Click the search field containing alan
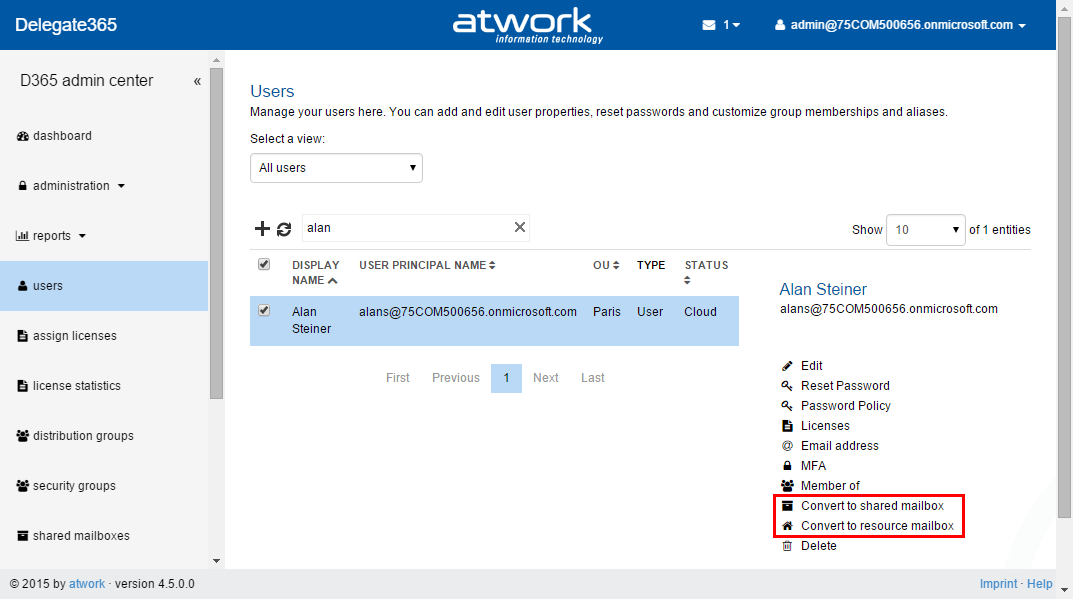The width and height of the screenshot is (1073, 599). (405, 228)
